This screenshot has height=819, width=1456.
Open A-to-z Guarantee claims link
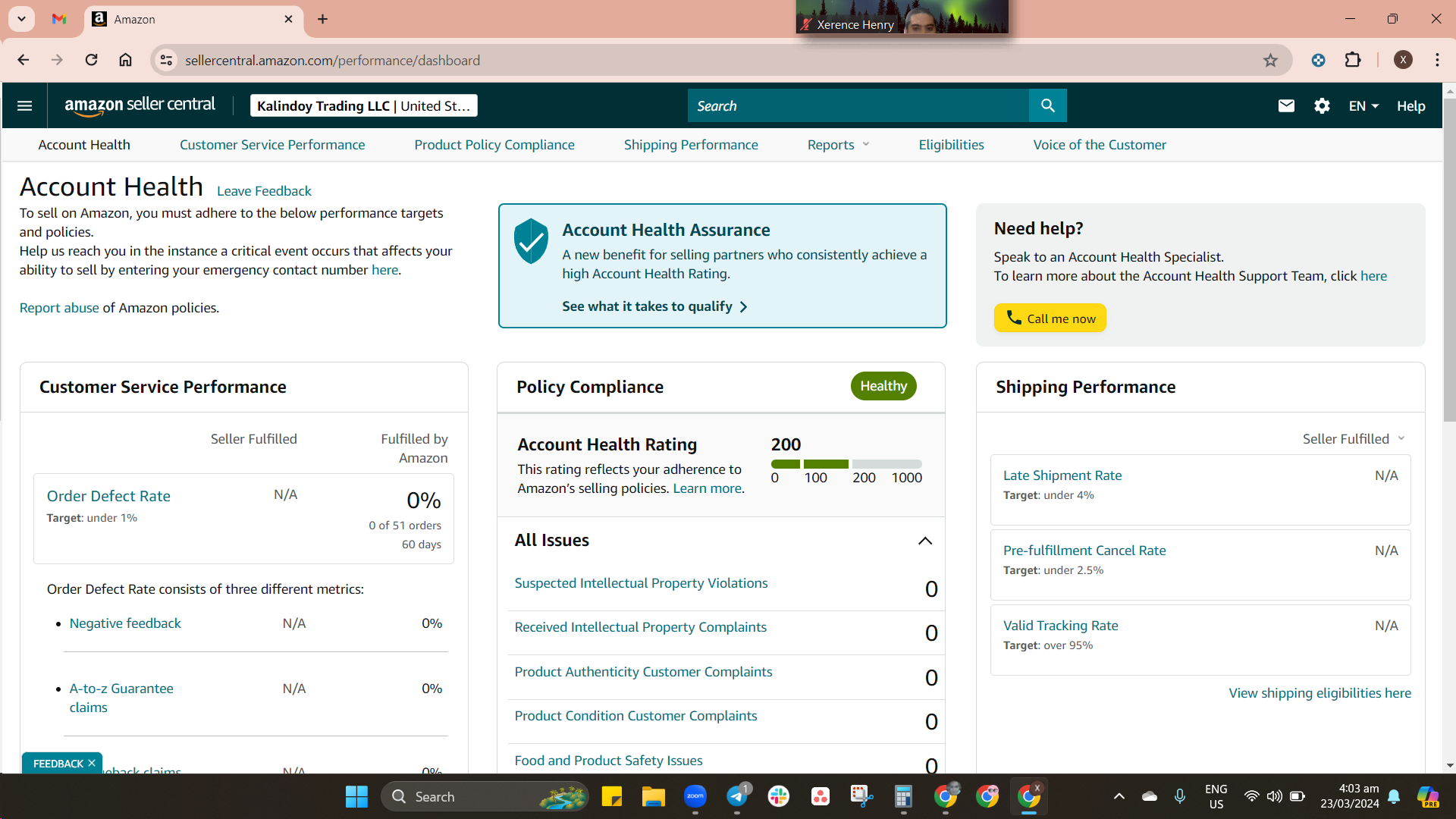coord(121,698)
